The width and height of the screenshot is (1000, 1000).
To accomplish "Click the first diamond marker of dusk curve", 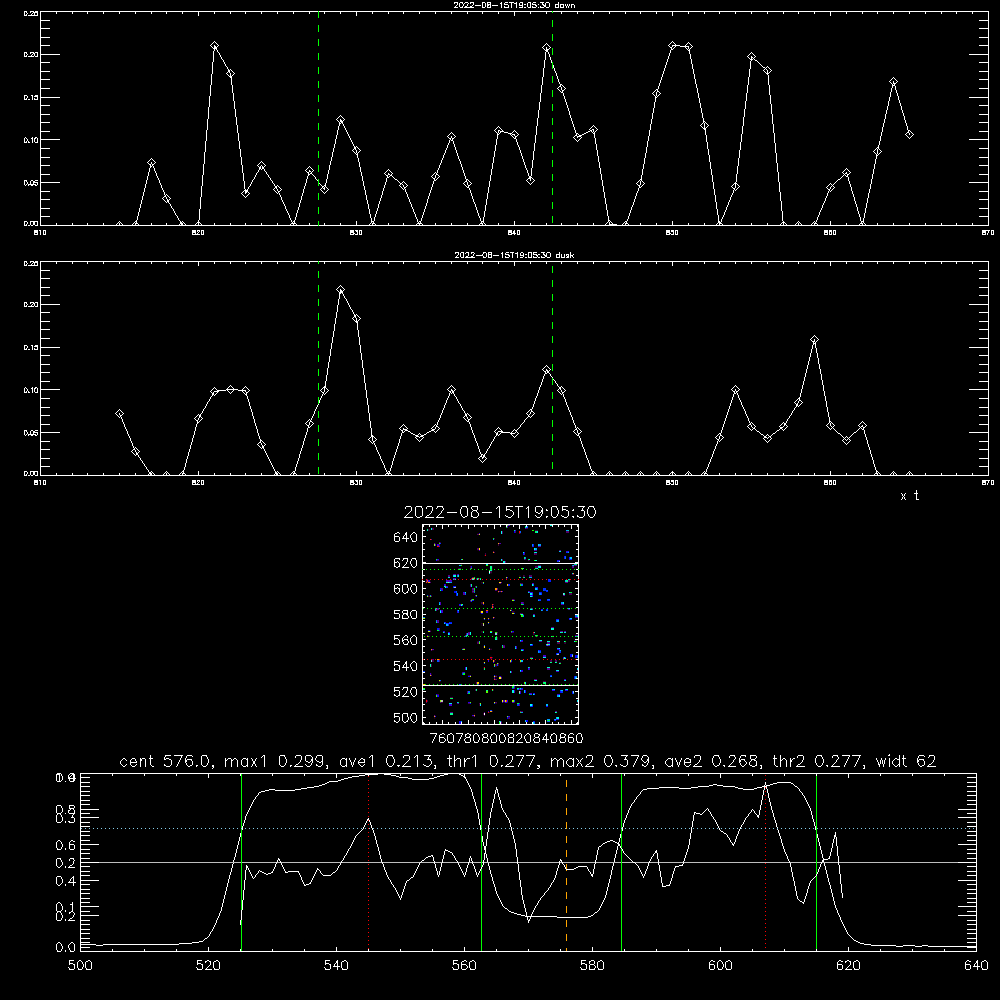I will (x=119, y=414).
